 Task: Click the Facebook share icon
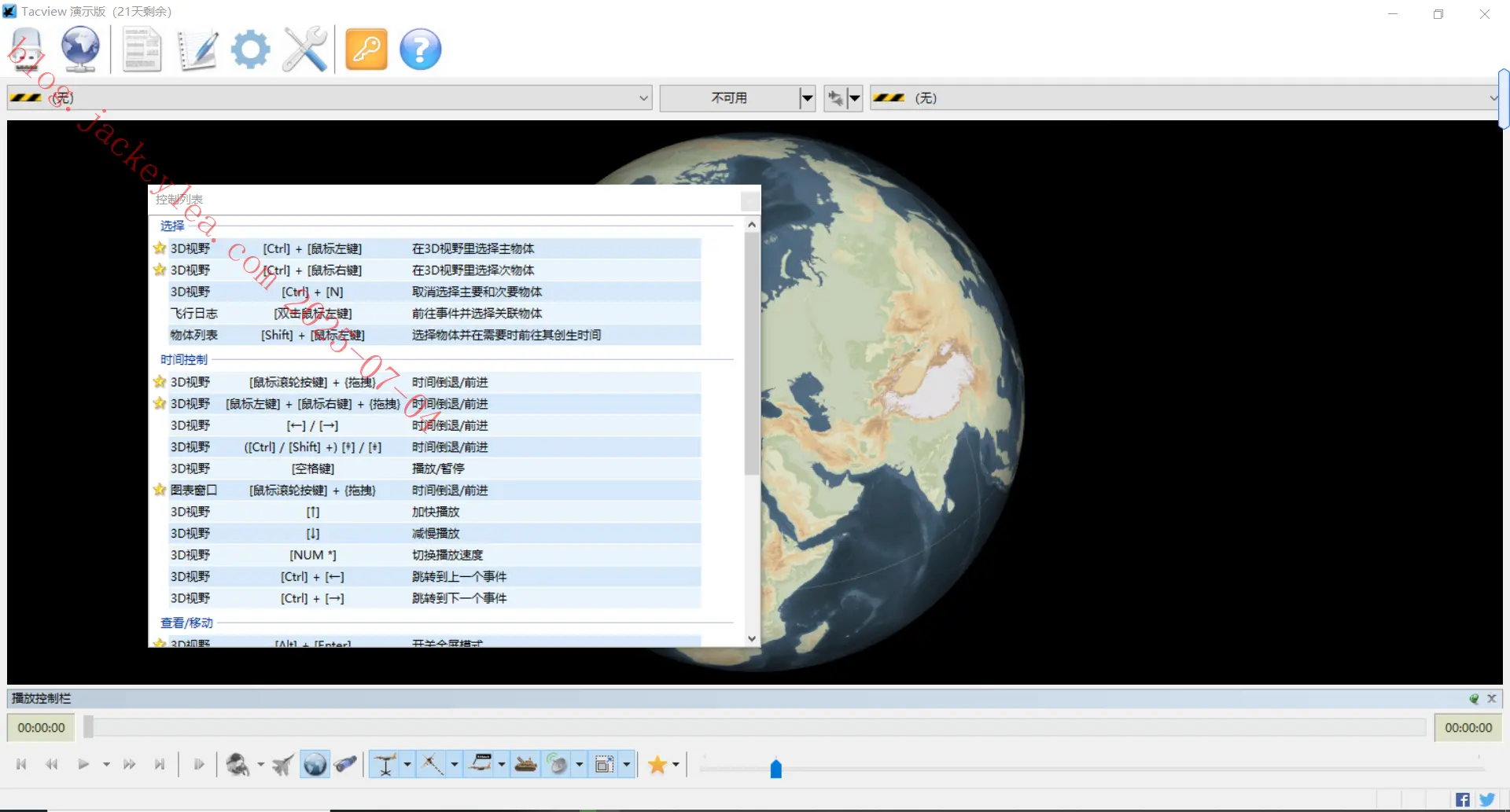pos(1462,799)
